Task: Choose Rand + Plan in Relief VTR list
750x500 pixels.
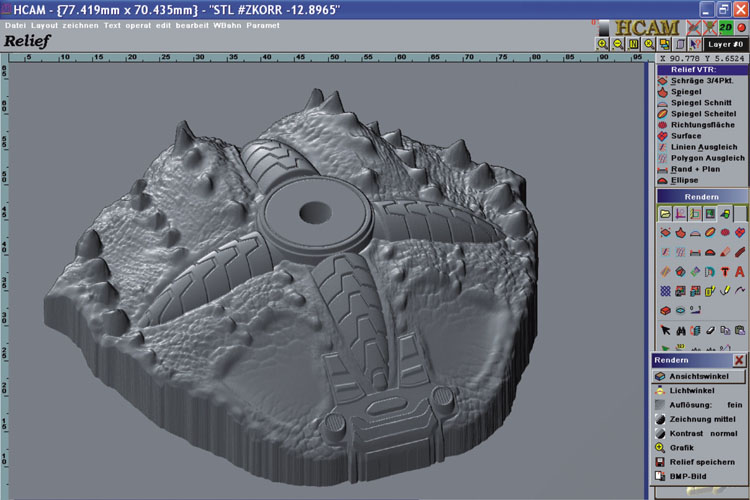Action: [x=701, y=169]
